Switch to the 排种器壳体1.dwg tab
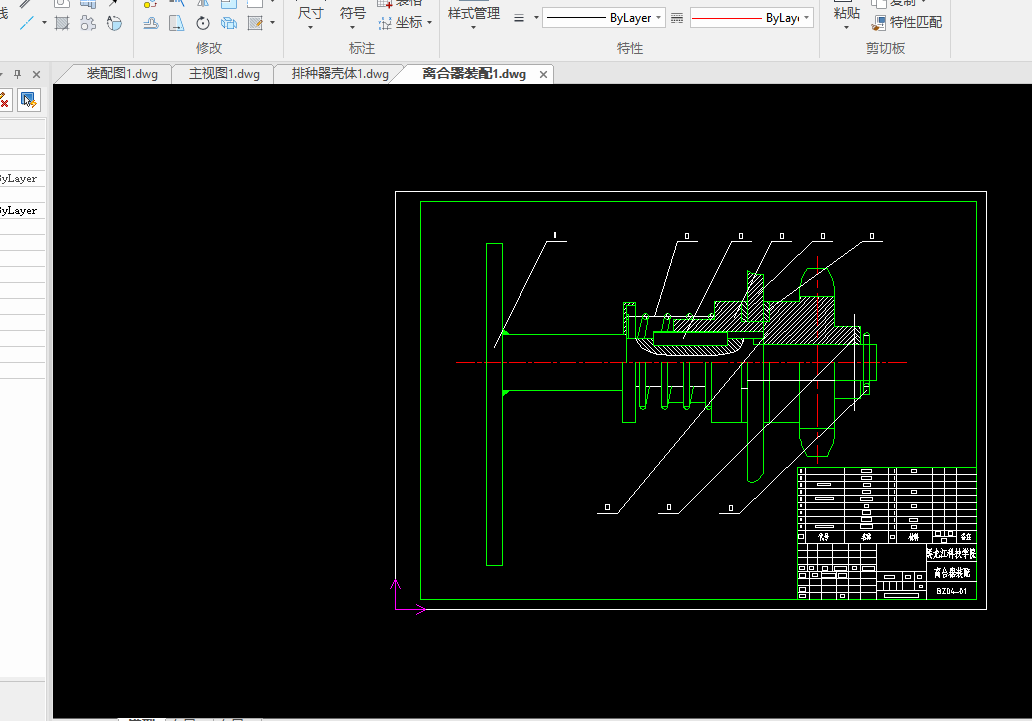The width and height of the screenshot is (1032, 721). tap(339, 74)
